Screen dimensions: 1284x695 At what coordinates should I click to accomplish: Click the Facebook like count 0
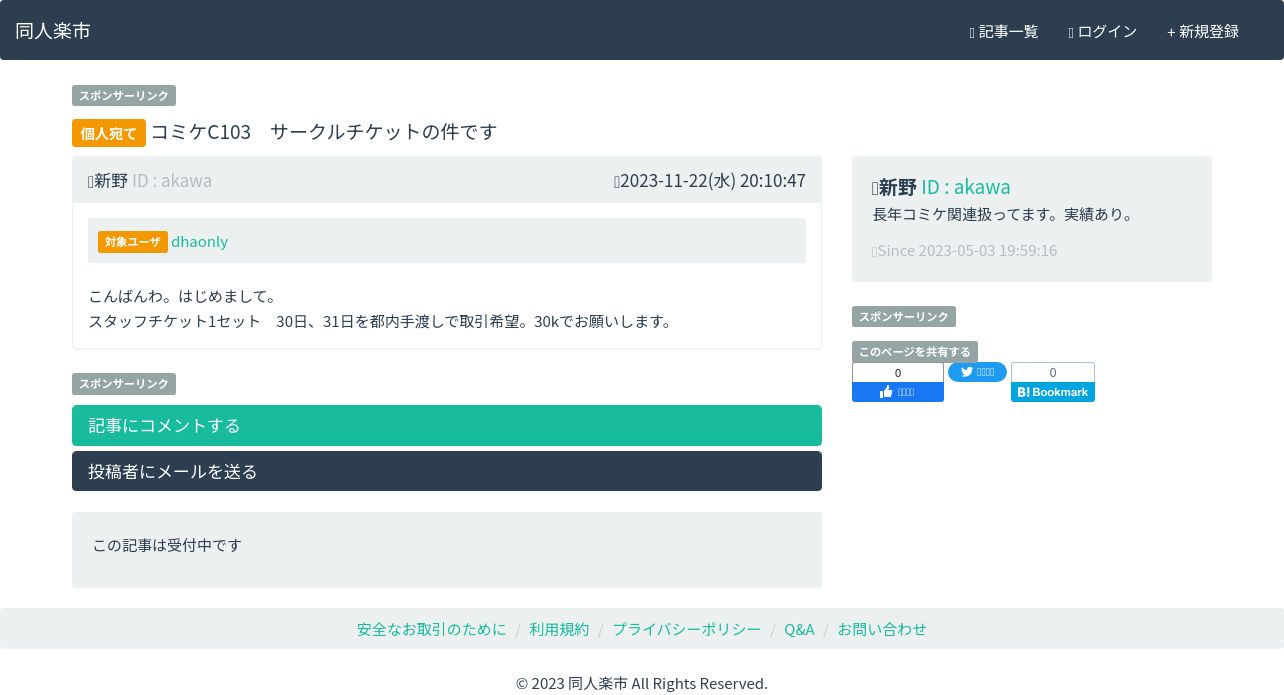point(898,372)
